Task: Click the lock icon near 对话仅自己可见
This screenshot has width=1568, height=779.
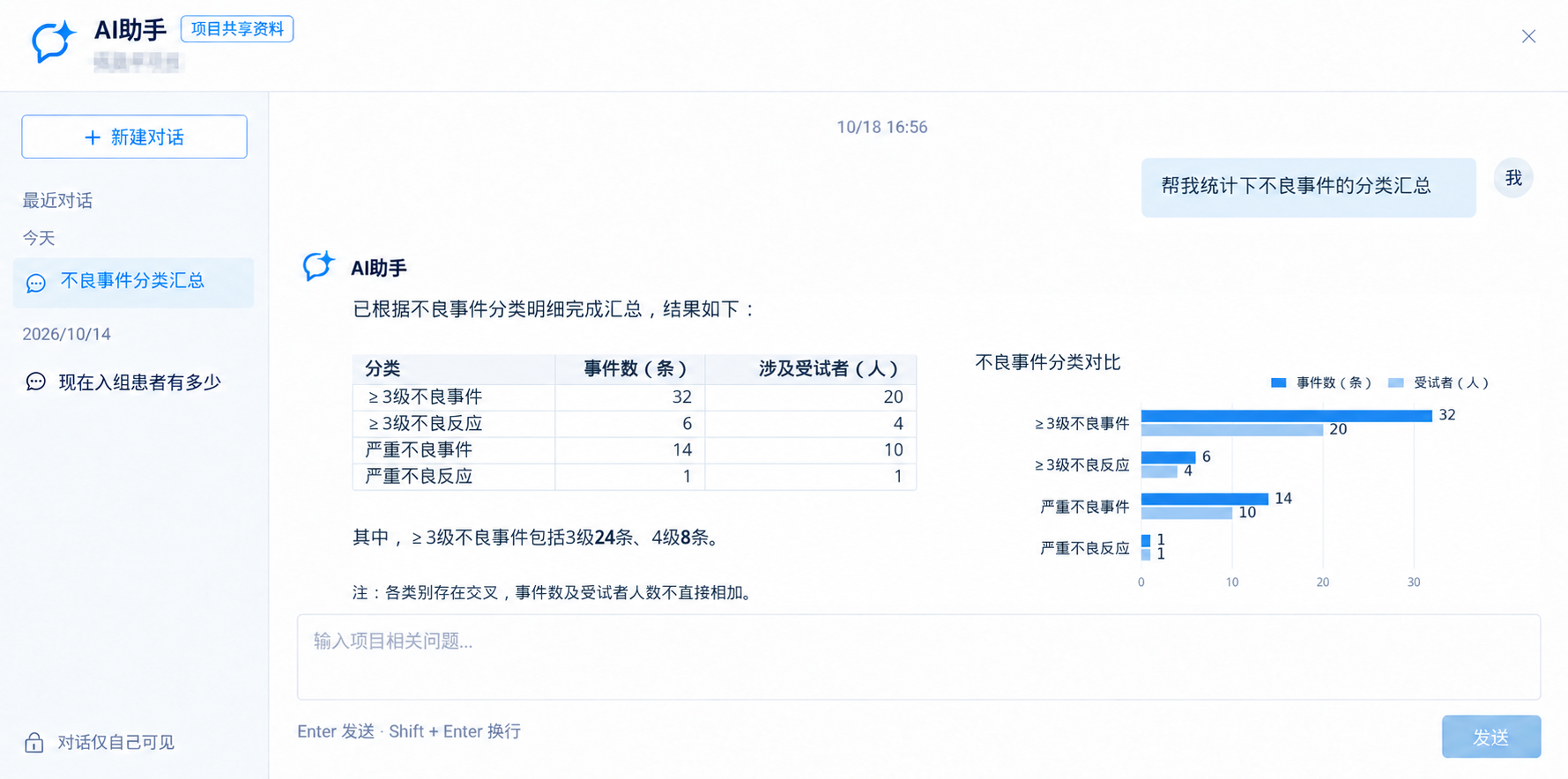Action: tap(34, 742)
